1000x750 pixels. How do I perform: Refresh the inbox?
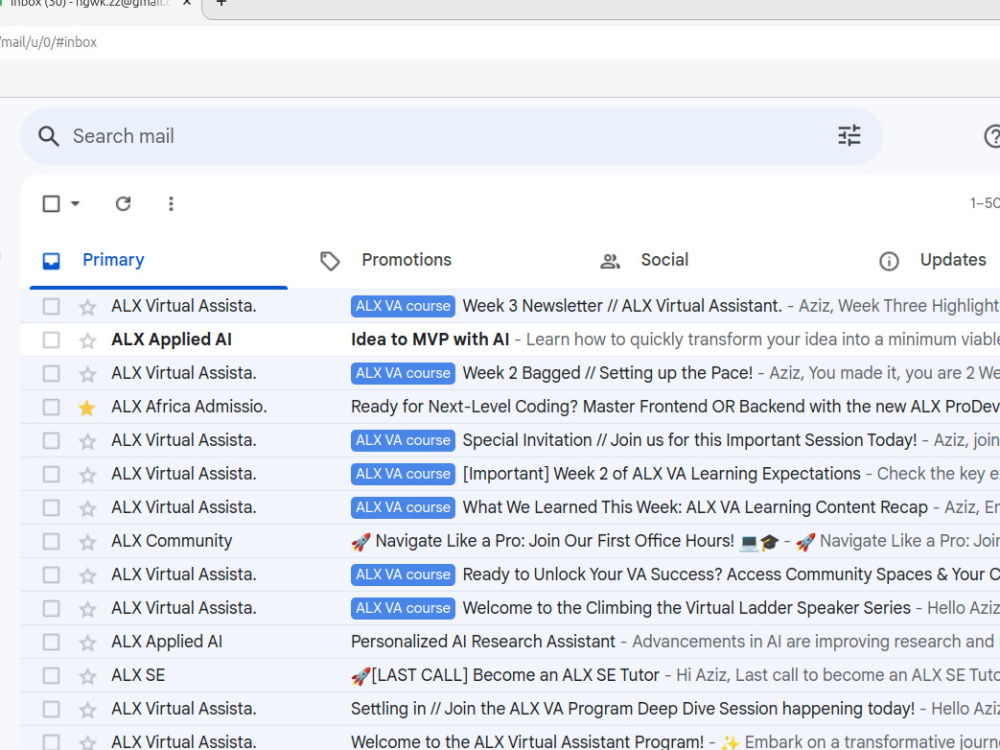pyautogui.click(x=123, y=203)
